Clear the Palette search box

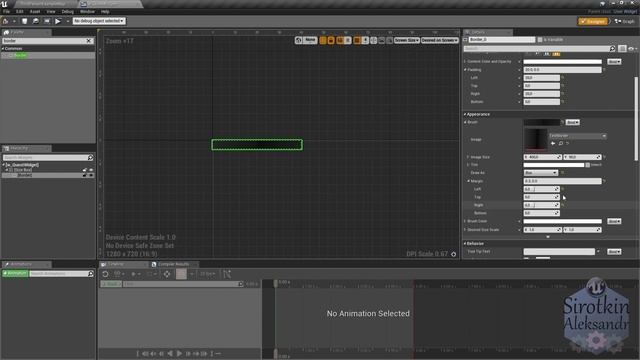click(x=89, y=41)
